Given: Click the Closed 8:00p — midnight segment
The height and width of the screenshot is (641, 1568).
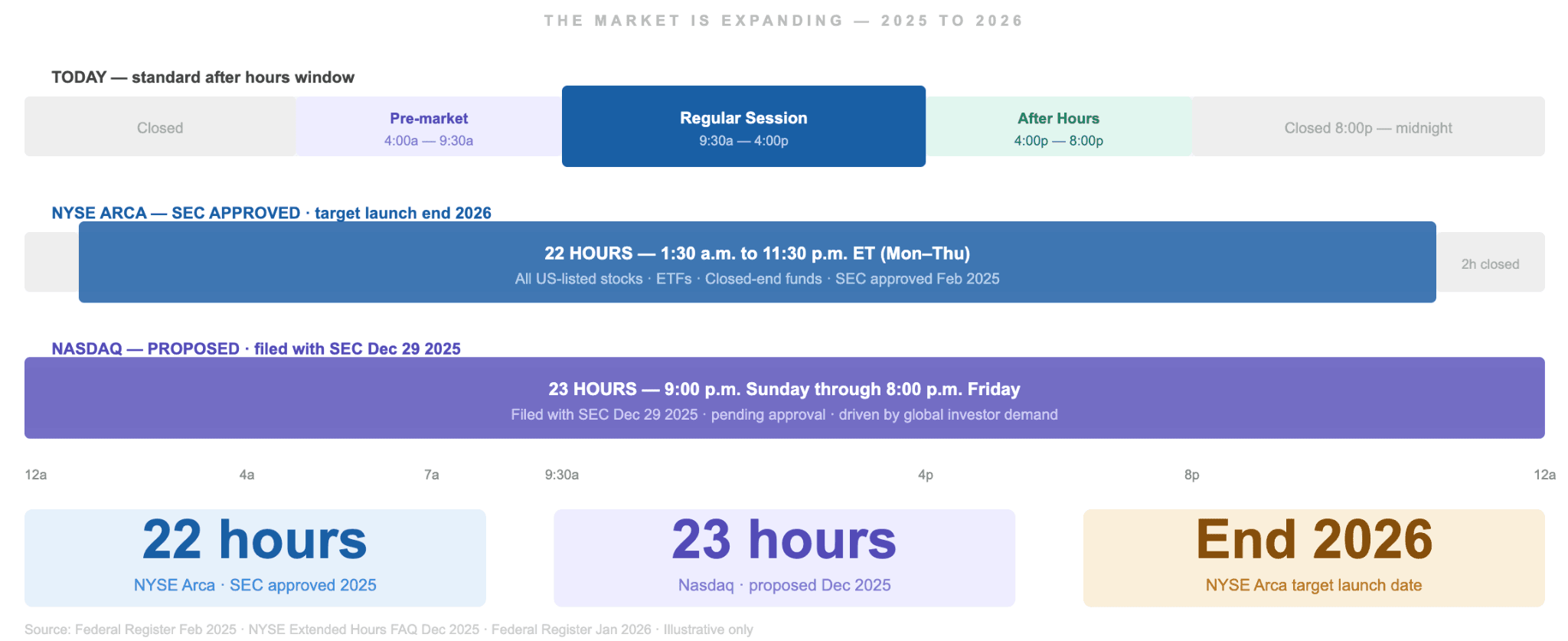Looking at the screenshot, I should click(x=1368, y=127).
